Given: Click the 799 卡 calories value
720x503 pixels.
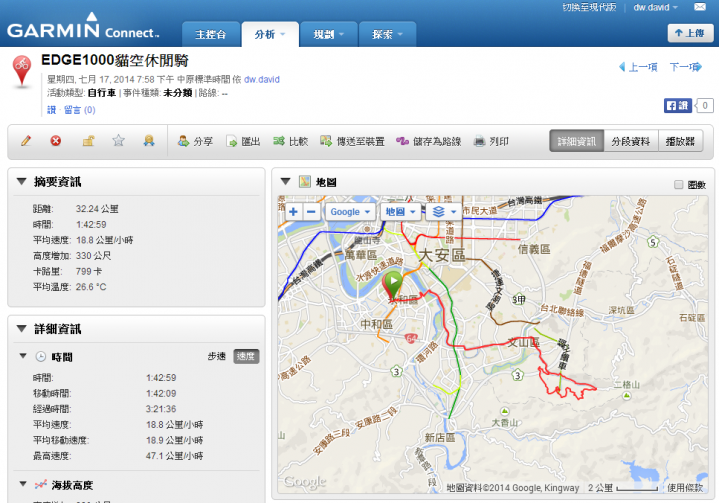Looking at the screenshot, I should coord(89,271).
